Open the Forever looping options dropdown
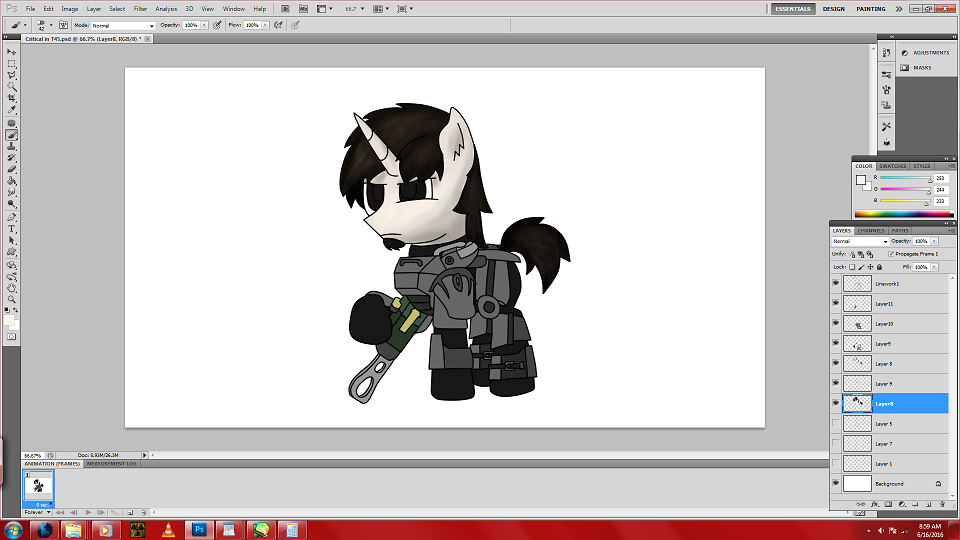 click(37, 512)
